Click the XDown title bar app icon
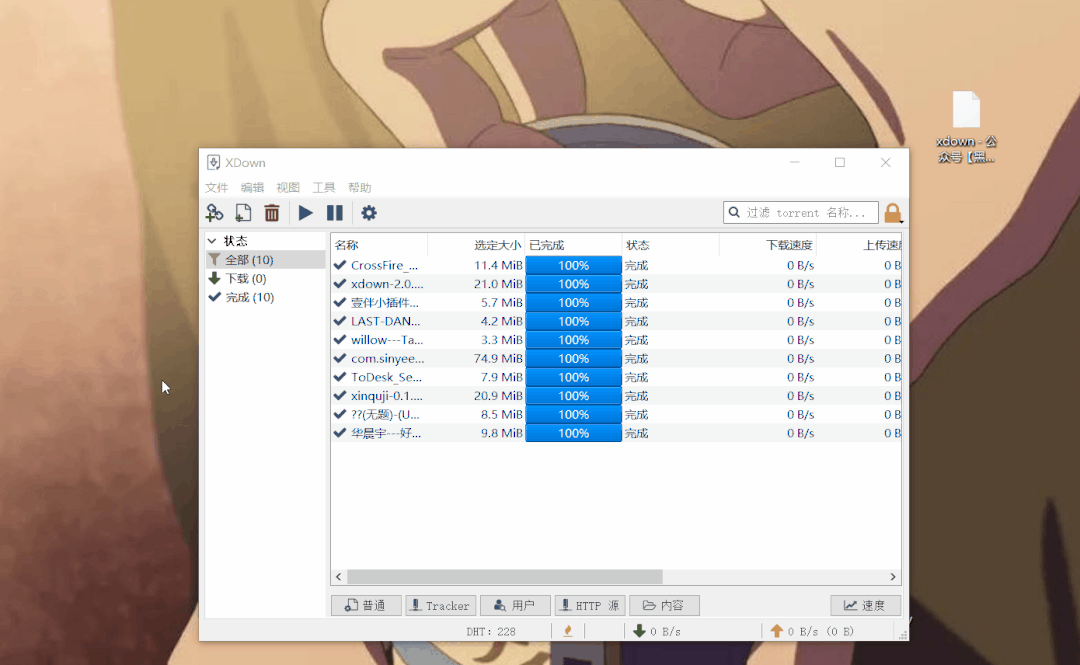Image resolution: width=1080 pixels, height=665 pixels. 214,162
